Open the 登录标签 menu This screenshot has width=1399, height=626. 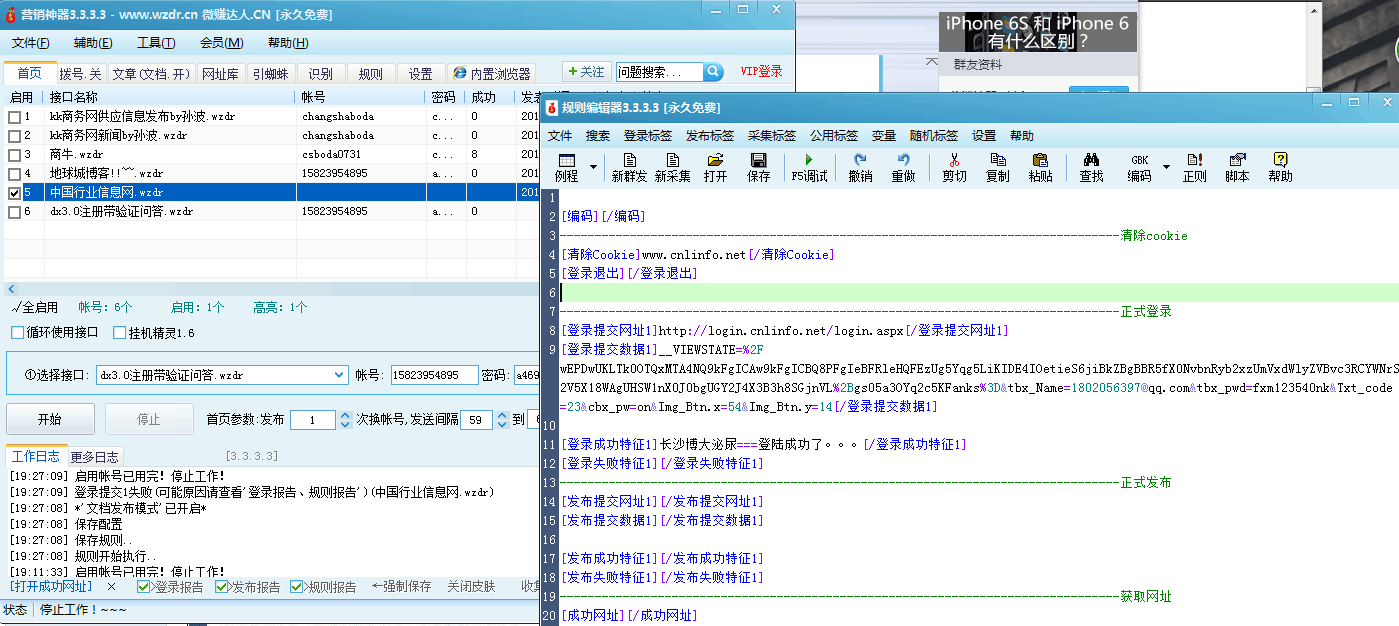pos(647,136)
